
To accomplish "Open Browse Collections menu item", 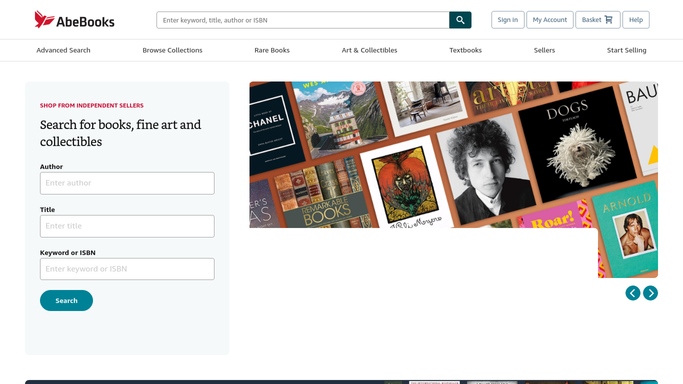I will point(172,51).
